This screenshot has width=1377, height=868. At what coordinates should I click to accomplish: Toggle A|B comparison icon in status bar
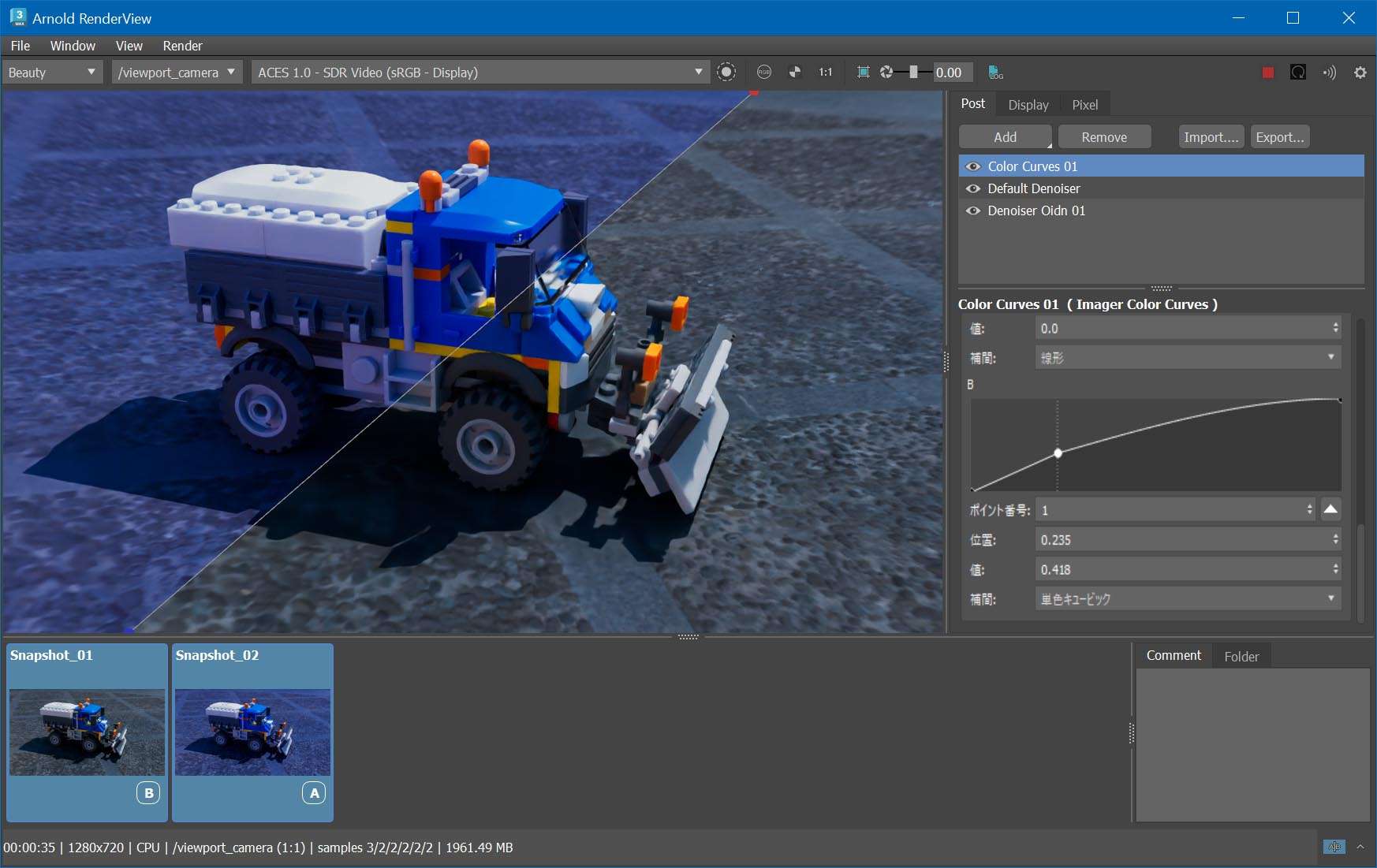(x=1333, y=847)
